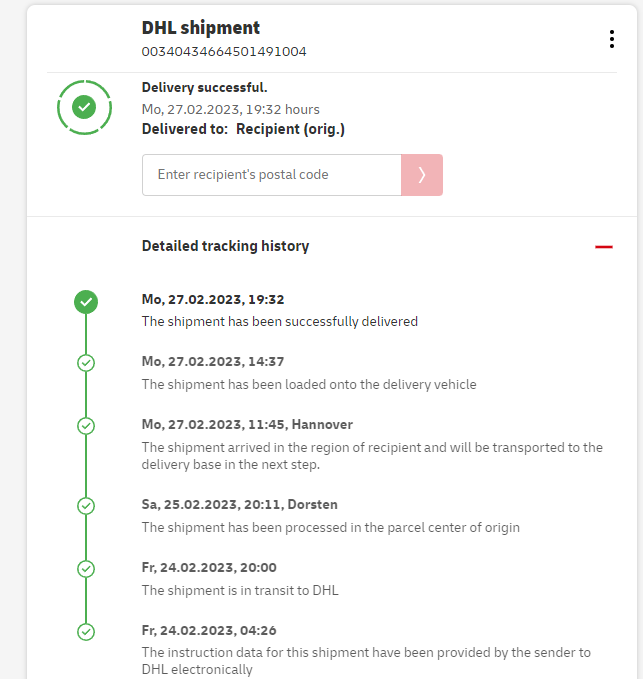This screenshot has height=679, width=643.
Task: Open the three-dot shipment options menu
Action: coord(612,39)
